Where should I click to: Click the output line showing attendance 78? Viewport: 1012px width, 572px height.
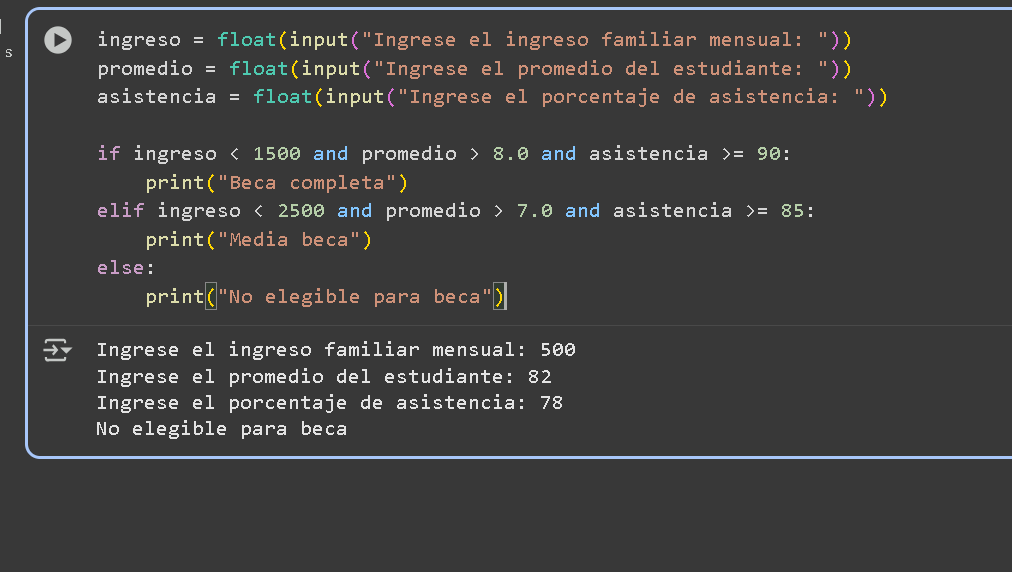[x=329, y=403]
